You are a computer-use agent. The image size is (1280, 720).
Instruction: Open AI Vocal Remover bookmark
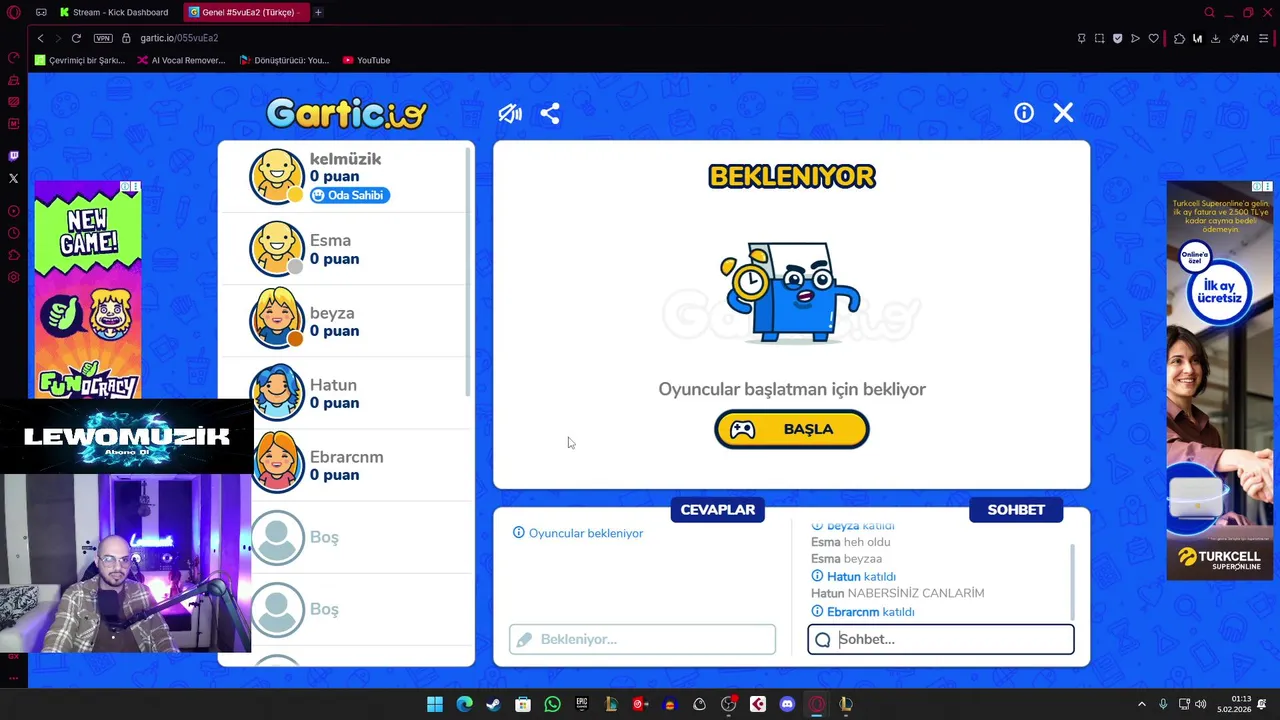[181, 60]
